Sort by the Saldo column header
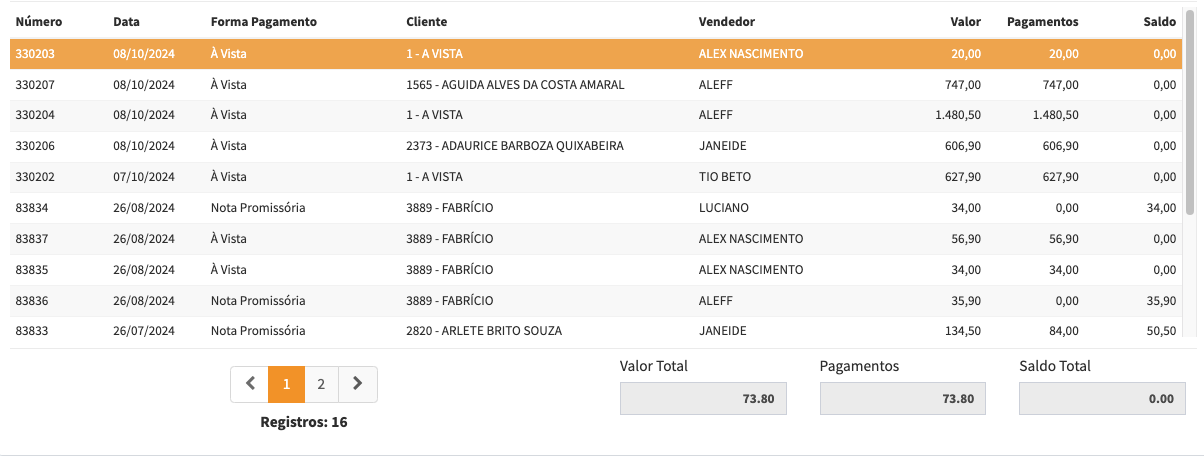This screenshot has height=456, width=1204. pyautogui.click(x=1160, y=21)
